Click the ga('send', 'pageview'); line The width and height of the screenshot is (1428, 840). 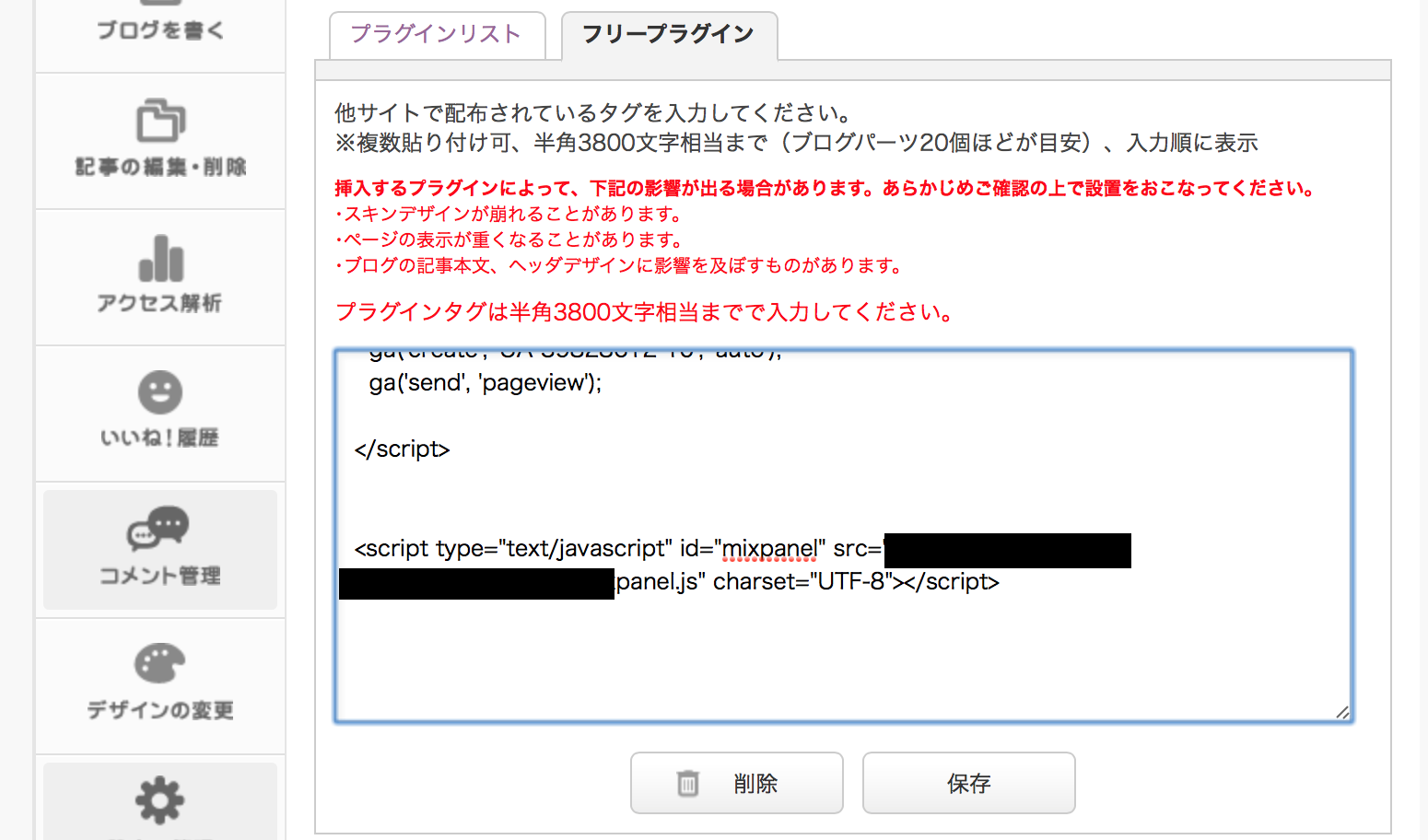[x=485, y=383]
